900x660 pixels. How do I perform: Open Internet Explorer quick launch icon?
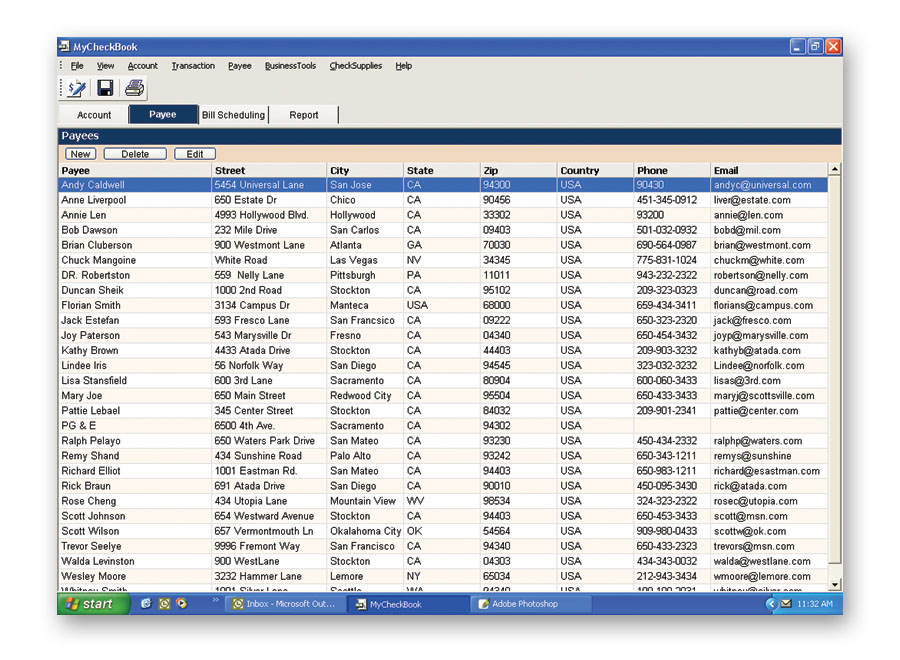(146, 603)
